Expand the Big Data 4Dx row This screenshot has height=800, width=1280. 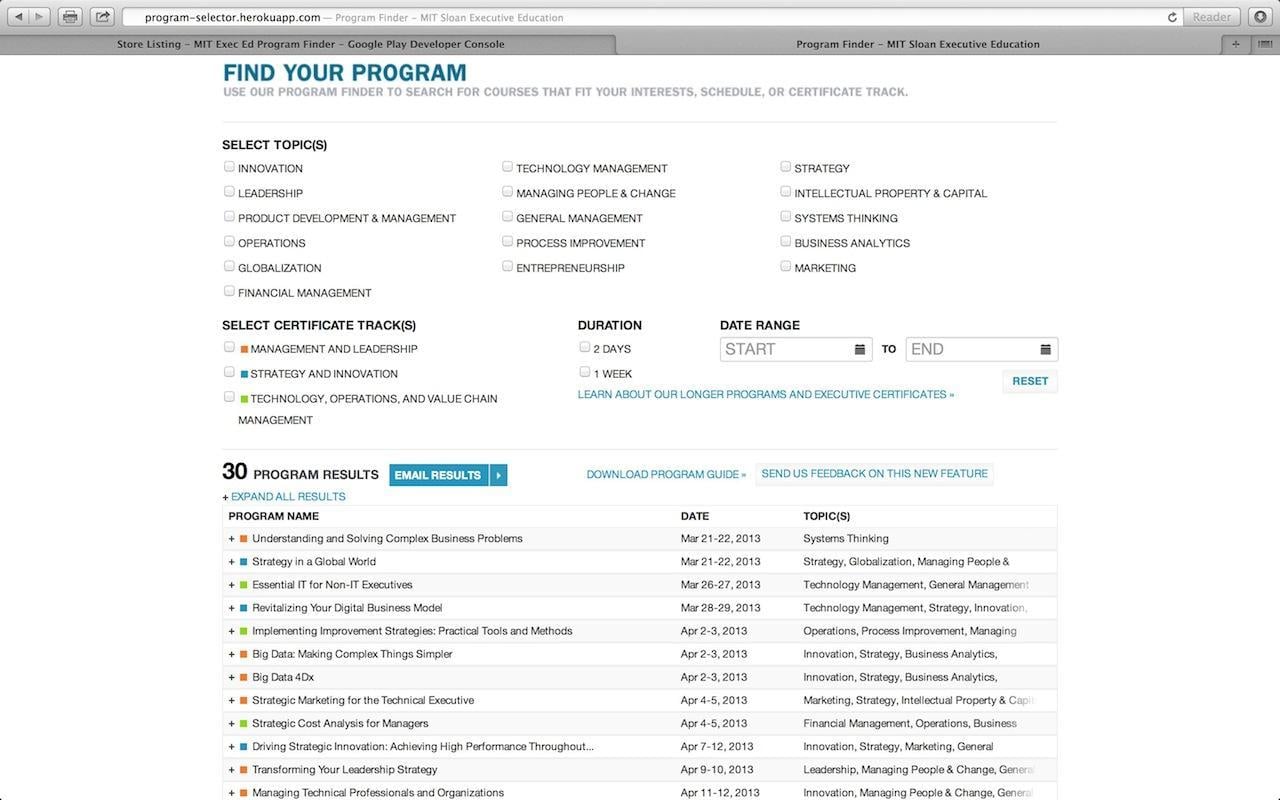pyautogui.click(x=232, y=677)
